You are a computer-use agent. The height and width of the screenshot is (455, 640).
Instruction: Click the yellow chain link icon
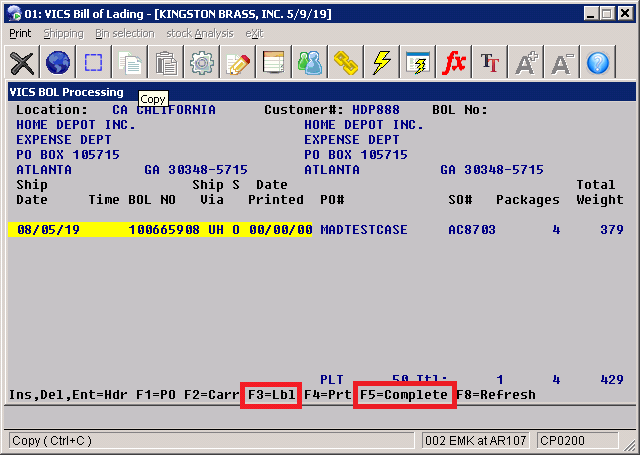click(x=346, y=63)
